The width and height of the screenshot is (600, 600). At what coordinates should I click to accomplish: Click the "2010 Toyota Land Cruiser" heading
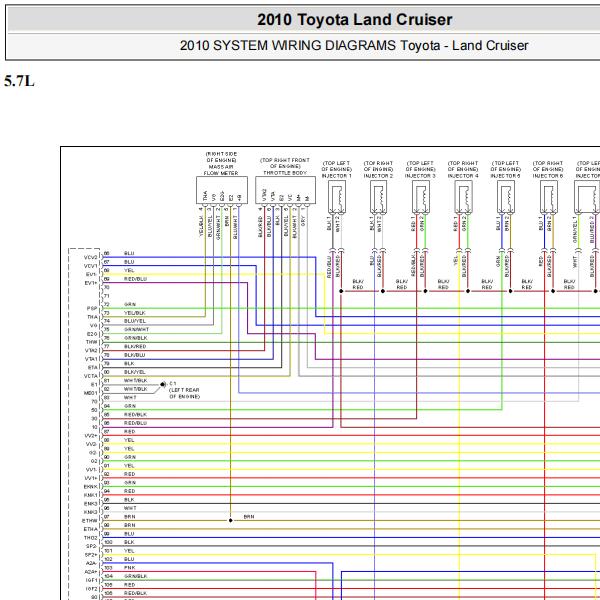(354, 20)
